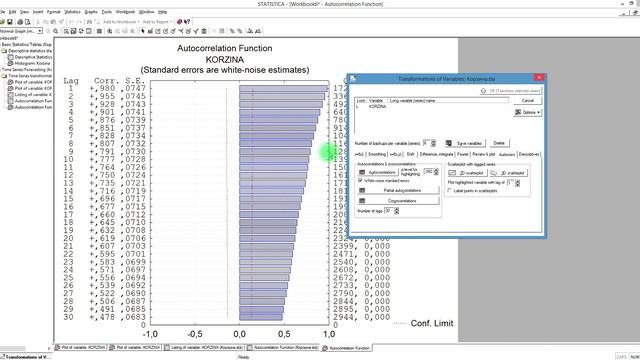Click the What's This help cursor icon
Image resolution: width=640 pixels, height=360 pixels.
click(187, 22)
